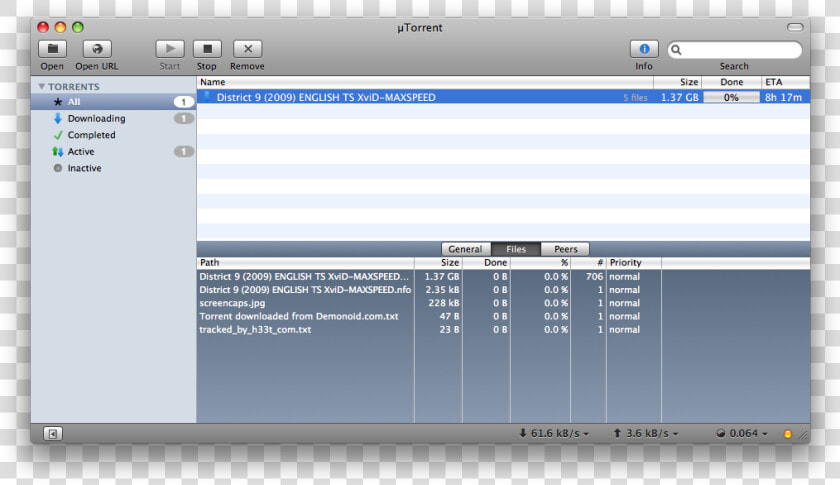Click the window resize grip icon

tap(804, 436)
